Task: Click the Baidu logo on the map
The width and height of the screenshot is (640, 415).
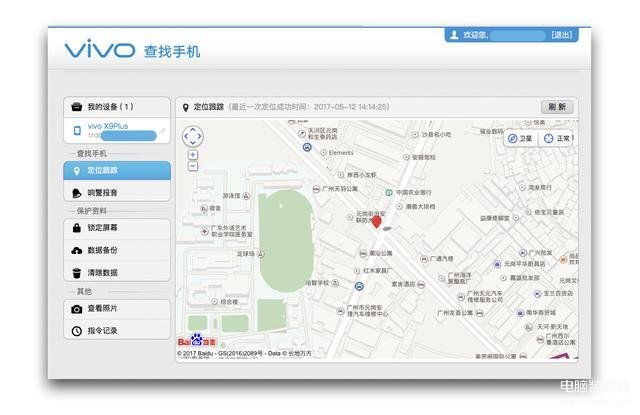Action: pos(196,340)
